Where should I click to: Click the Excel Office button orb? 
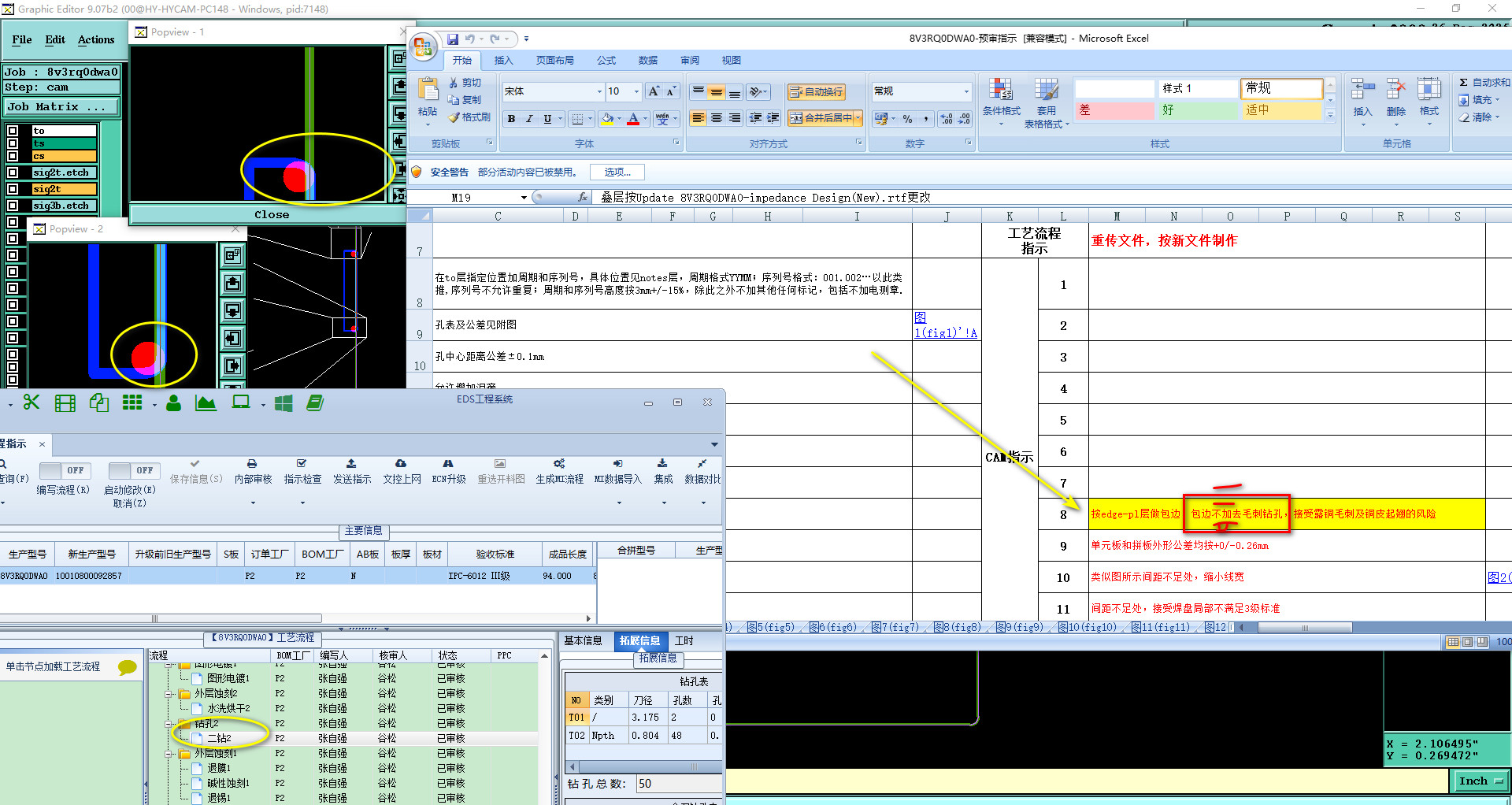click(423, 46)
